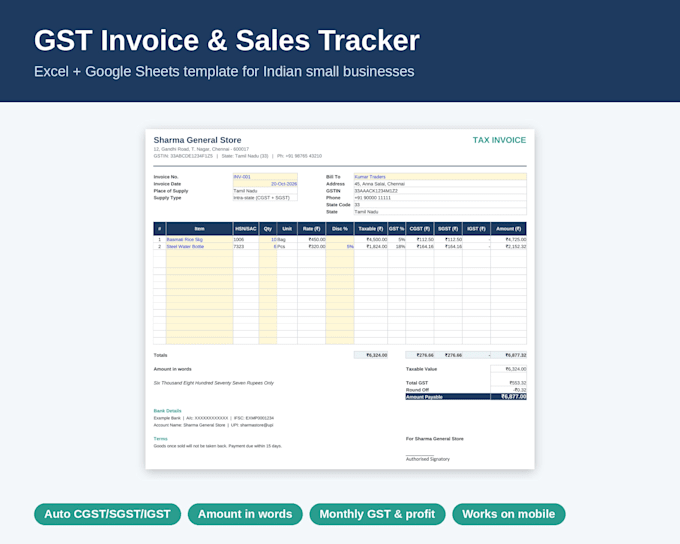
Task: Select the invoice number field 'INV-001'
Action: [265, 177]
